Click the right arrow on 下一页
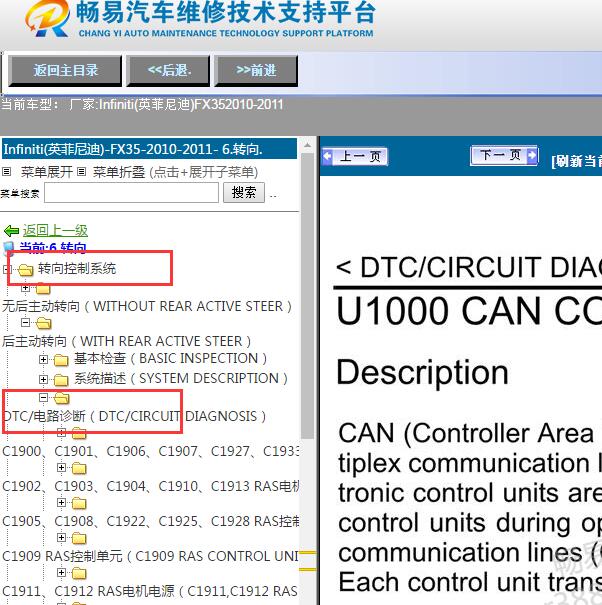This screenshot has height=605, width=602. pyautogui.click(x=532, y=155)
